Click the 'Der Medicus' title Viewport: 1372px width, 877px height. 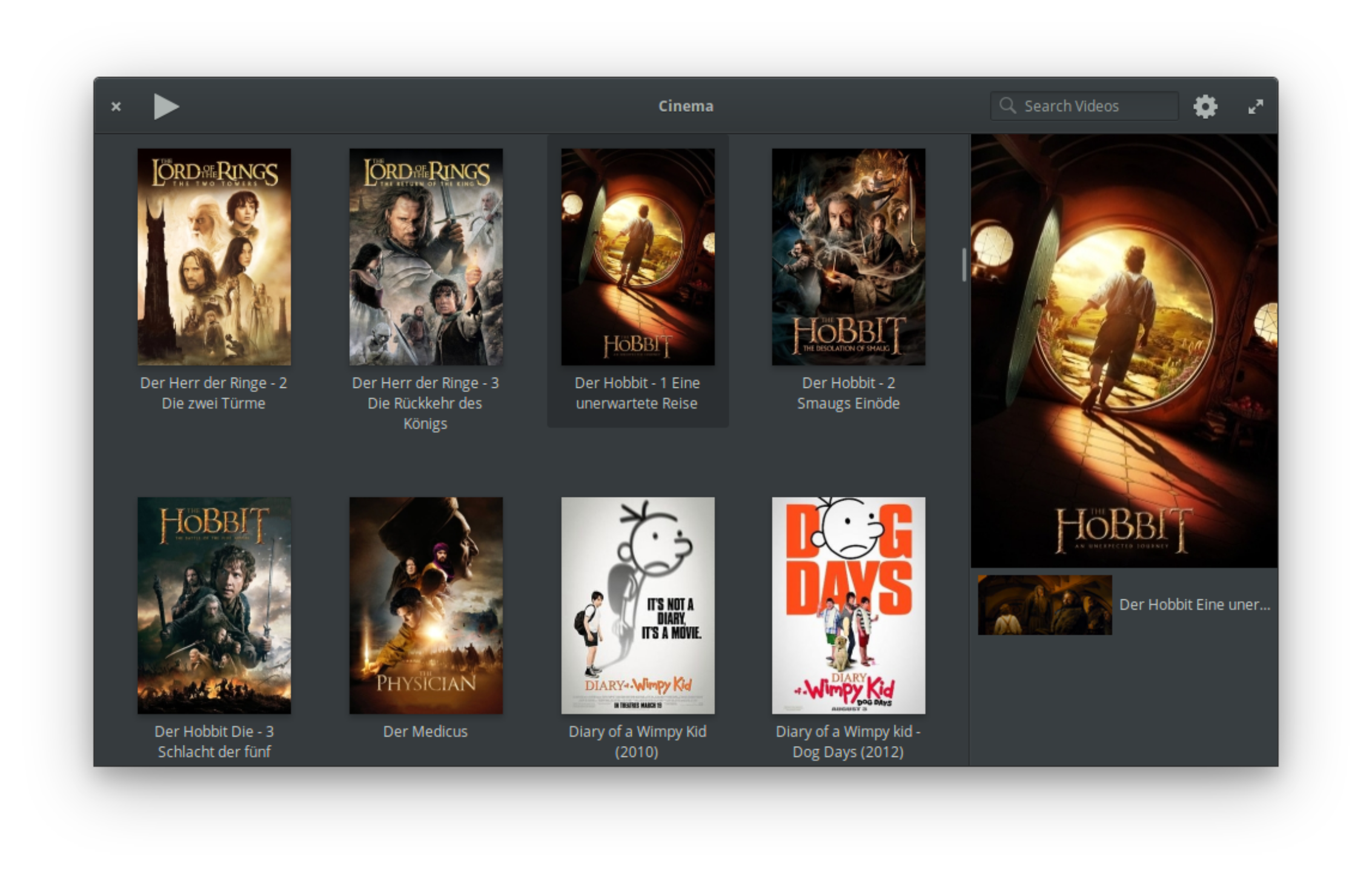426,732
